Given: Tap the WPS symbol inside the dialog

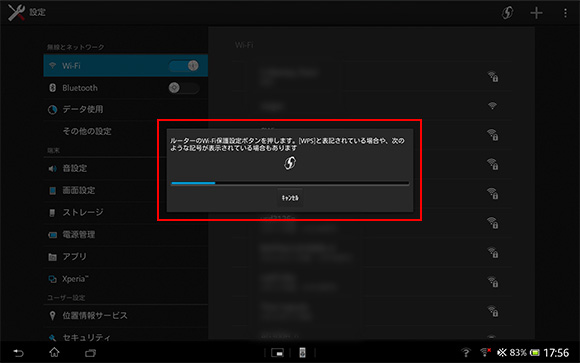Looking at the screenshot, I should point(290,163).
